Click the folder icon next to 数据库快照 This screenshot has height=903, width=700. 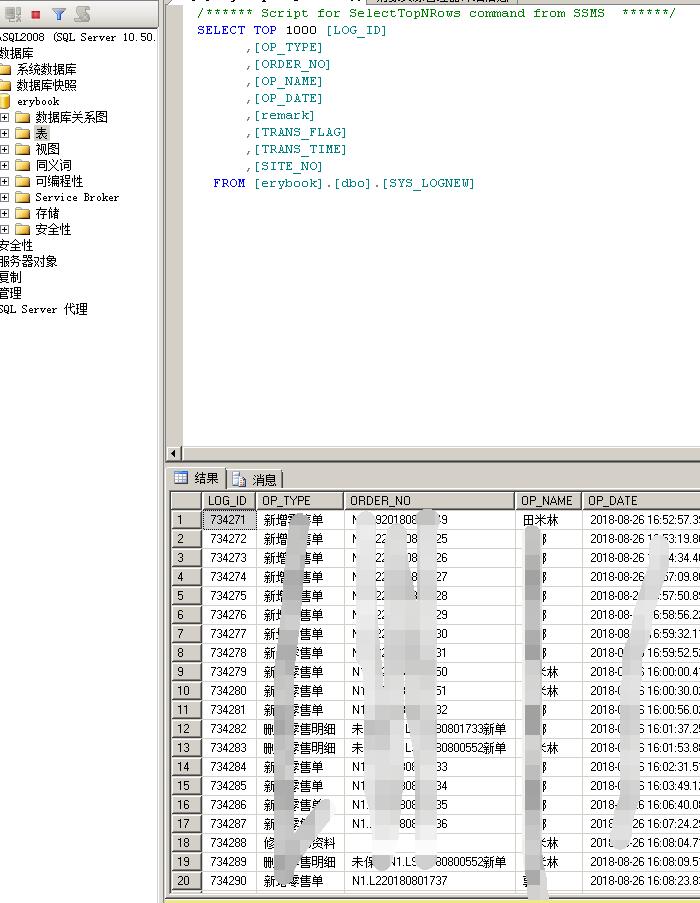[x=5, y=86]
